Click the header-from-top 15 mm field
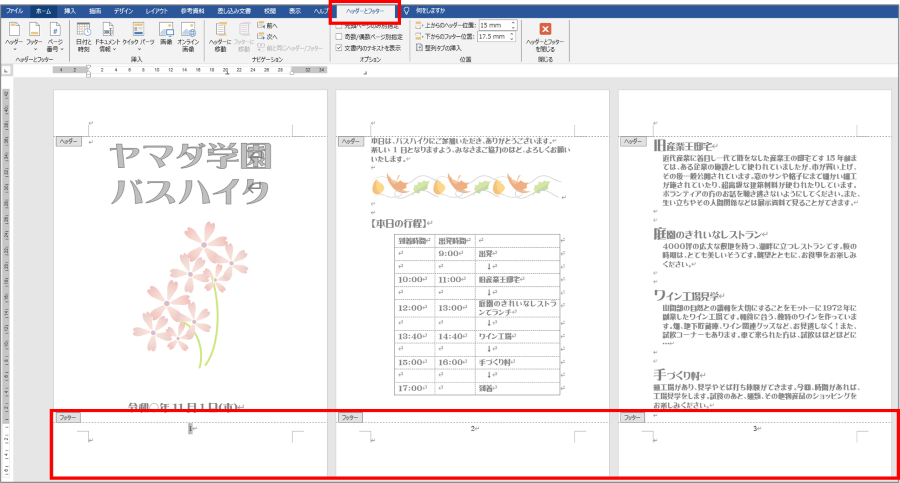This screenshot has height=483, width=900. (494, 25)
